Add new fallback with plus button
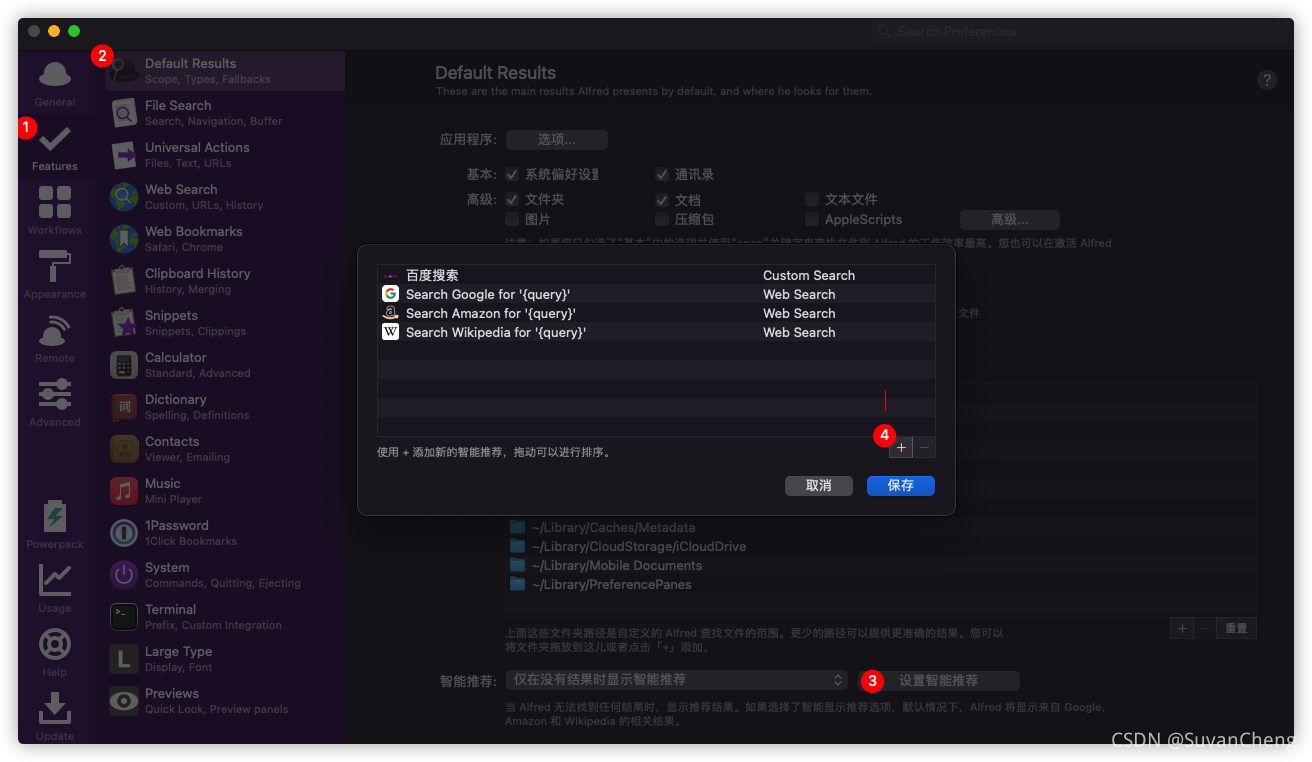The height and width of the screenshot is (762, 1312). (x=901, y=448)
